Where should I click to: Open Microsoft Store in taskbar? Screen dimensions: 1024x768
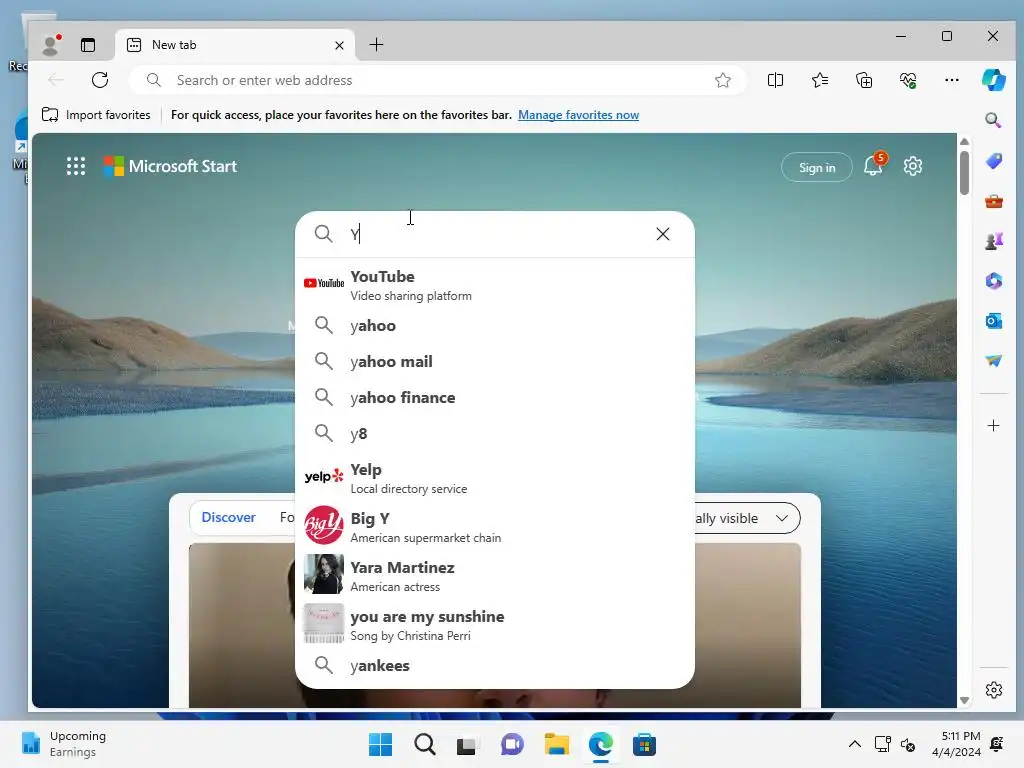[x=644, y=744]
